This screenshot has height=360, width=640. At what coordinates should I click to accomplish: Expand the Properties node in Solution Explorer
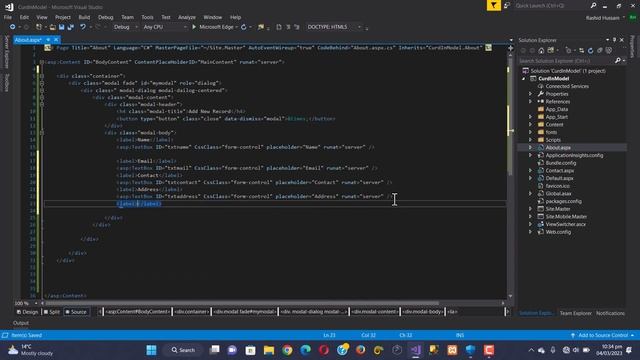tap(531, 94)
